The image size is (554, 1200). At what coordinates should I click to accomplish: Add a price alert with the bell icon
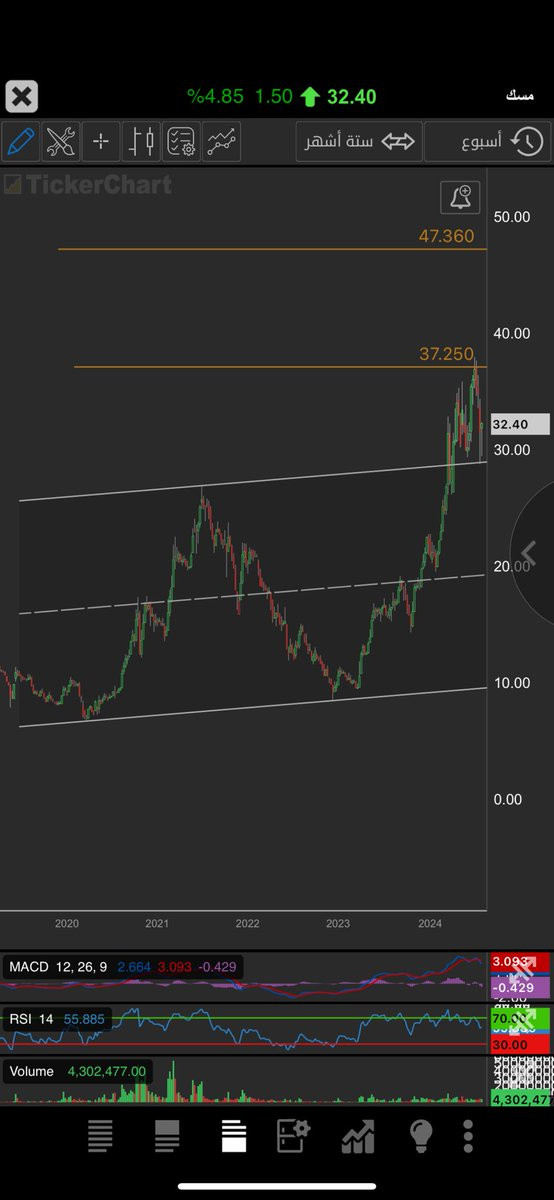(x=460, y=197)
